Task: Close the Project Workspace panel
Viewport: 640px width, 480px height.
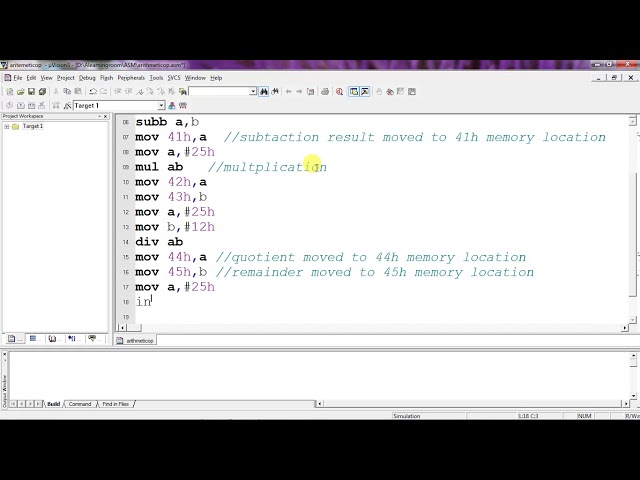Action: [106, 116]
